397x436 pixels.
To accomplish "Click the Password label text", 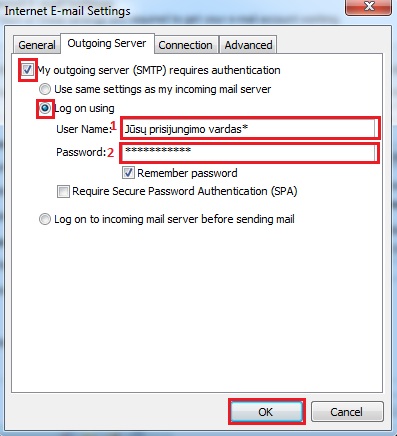I will click(81, 152).
